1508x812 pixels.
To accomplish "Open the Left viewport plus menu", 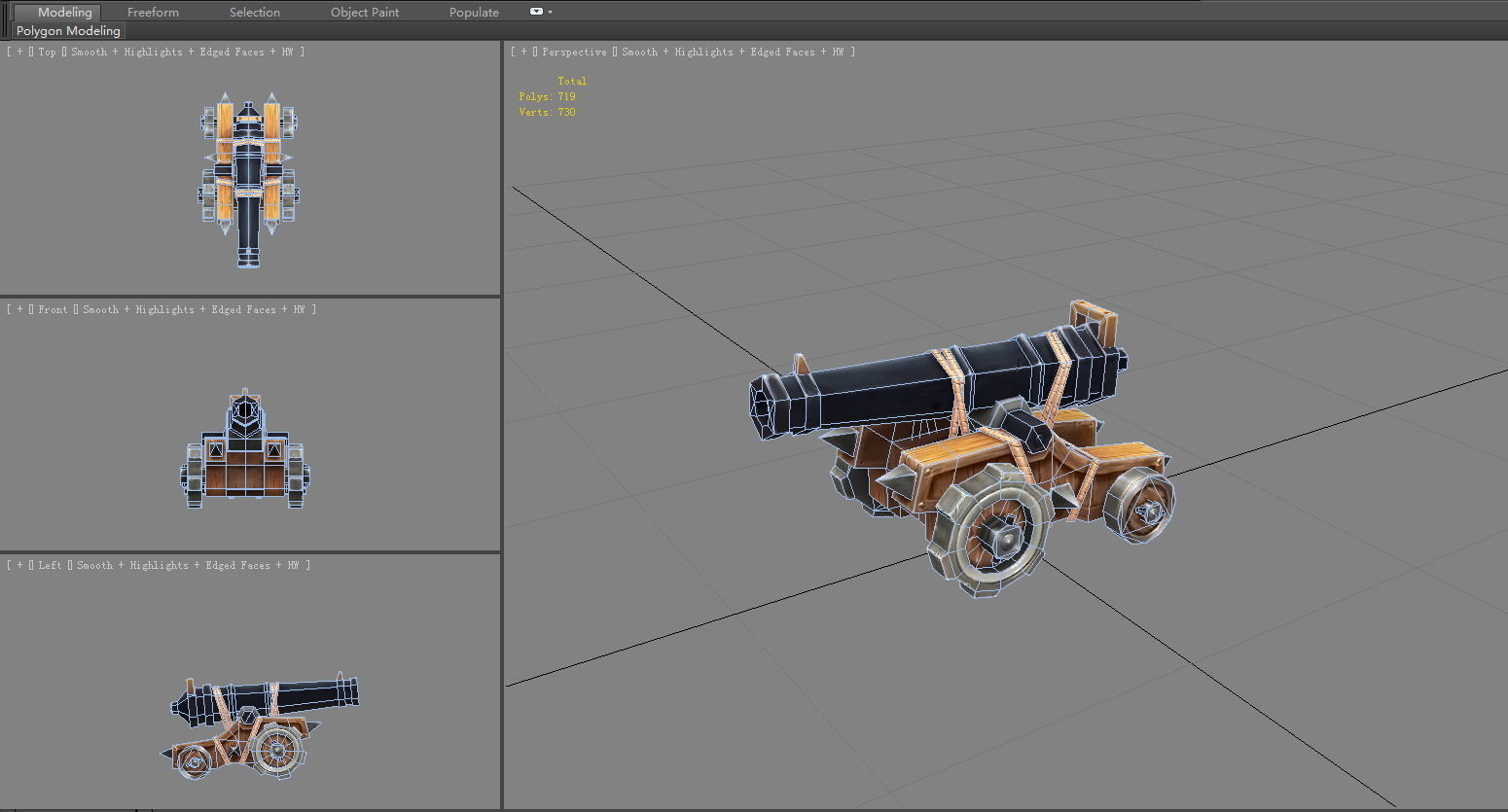I will point(19,565).
